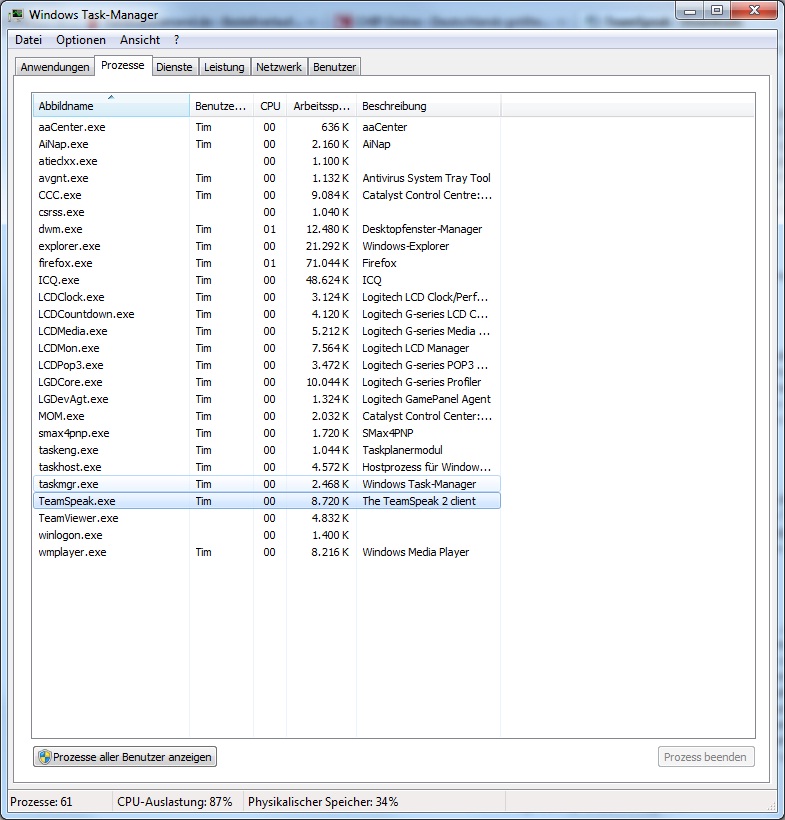Select the LCDMon.exe process
This screenshot has width=785, height=820.
pyautogui.click(x=267, y=348)
